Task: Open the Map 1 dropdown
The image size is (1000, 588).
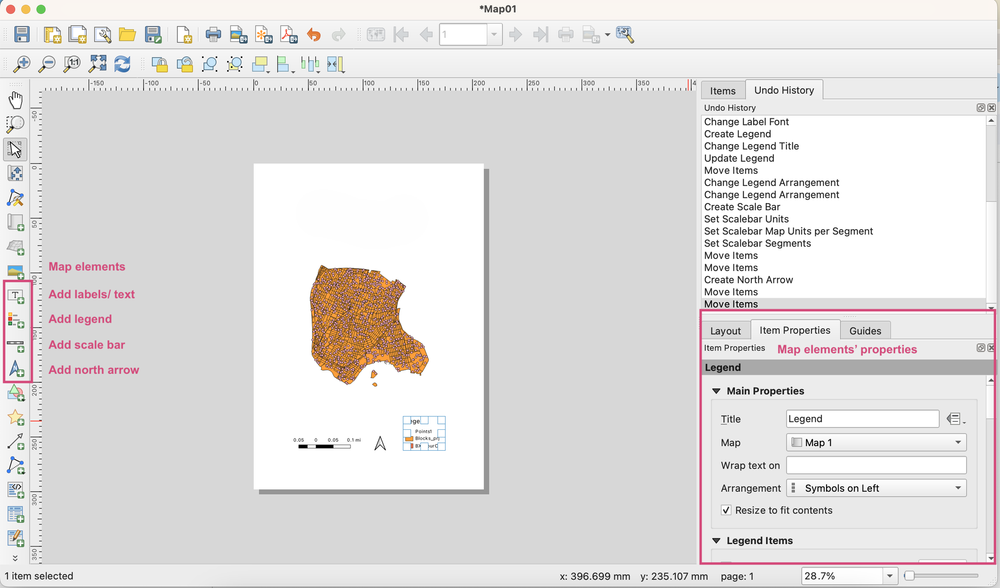Action: point(876,443)
